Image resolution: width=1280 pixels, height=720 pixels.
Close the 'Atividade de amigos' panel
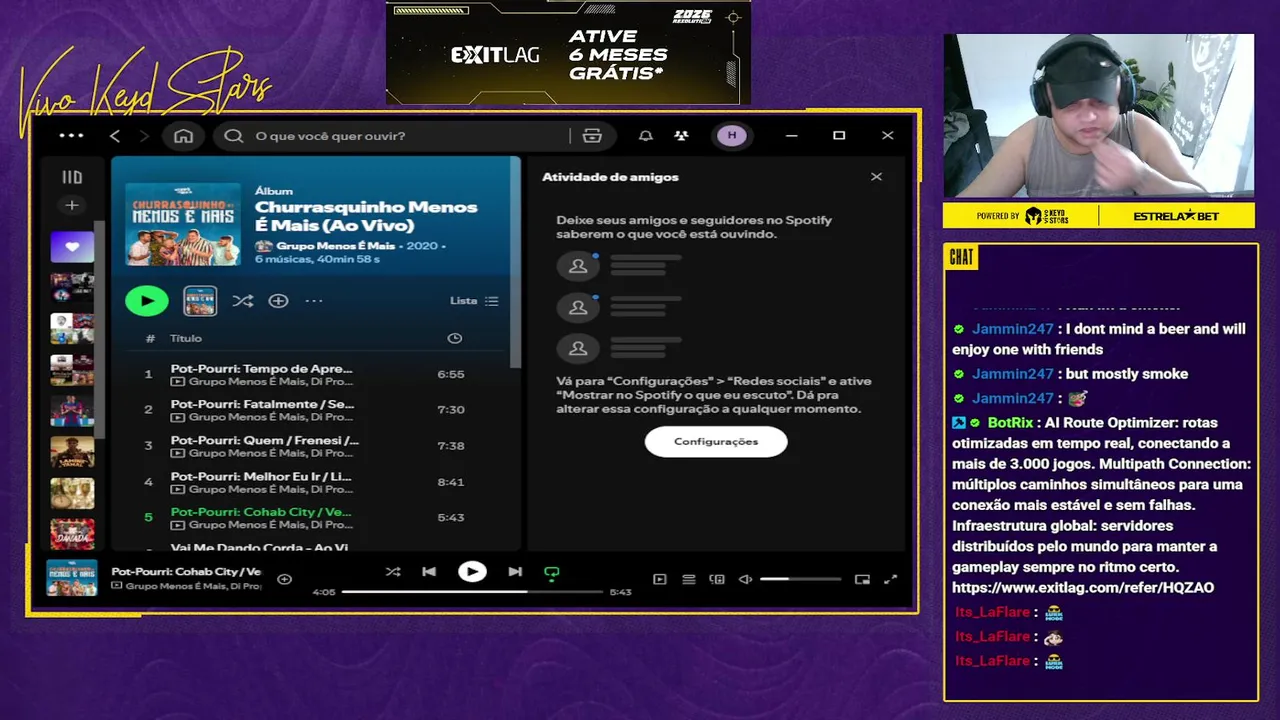point(876,177)
